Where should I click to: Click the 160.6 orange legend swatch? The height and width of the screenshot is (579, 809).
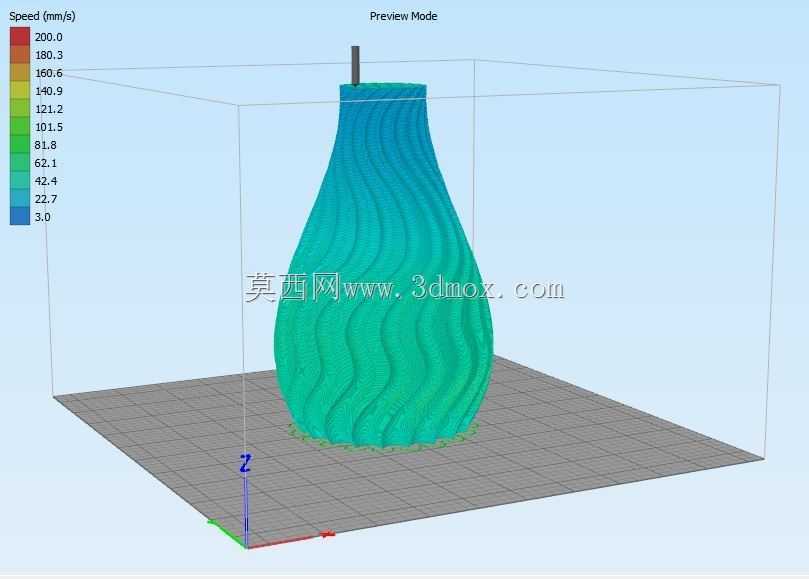pos(20,73)
